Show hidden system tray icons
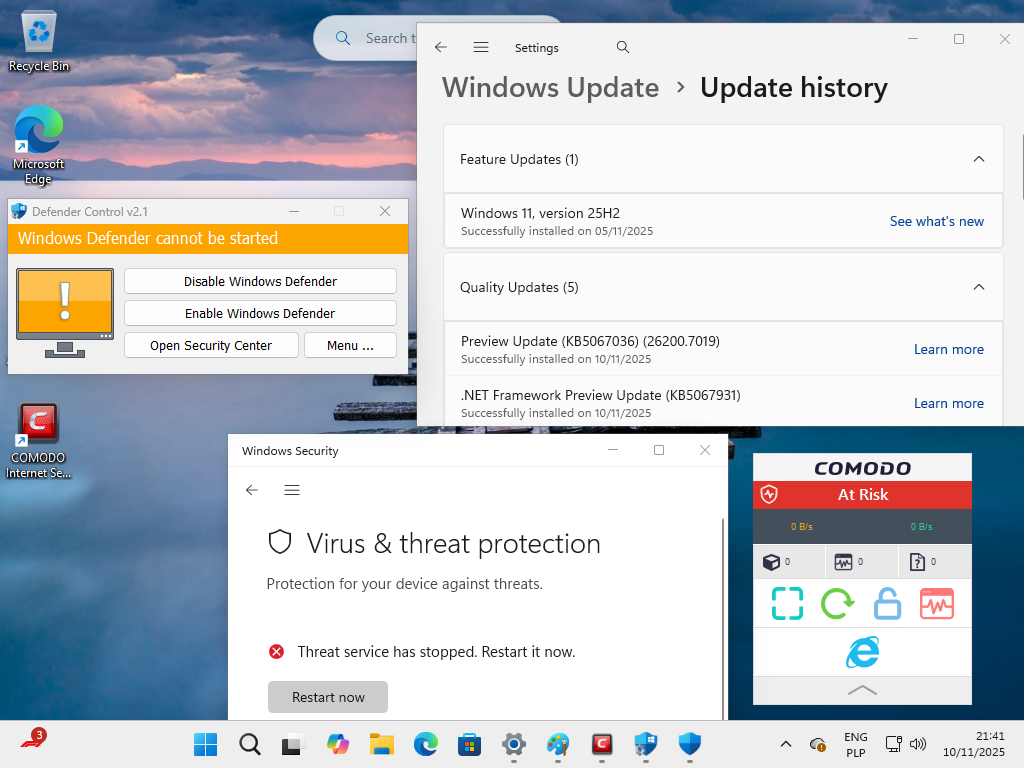1024x768 pixels. tap(786, 744)
